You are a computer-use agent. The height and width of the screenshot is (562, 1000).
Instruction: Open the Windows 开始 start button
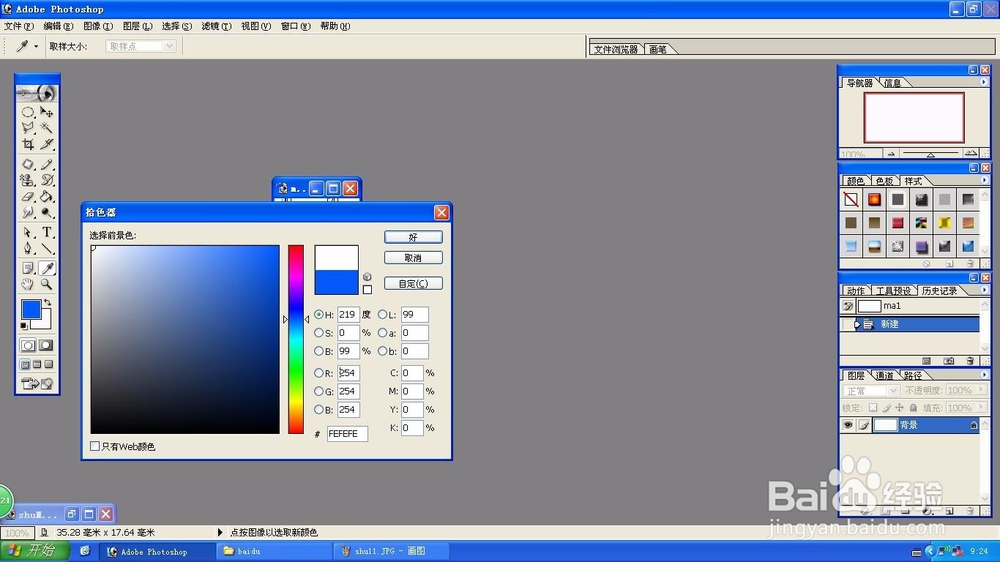pos(36,551)
